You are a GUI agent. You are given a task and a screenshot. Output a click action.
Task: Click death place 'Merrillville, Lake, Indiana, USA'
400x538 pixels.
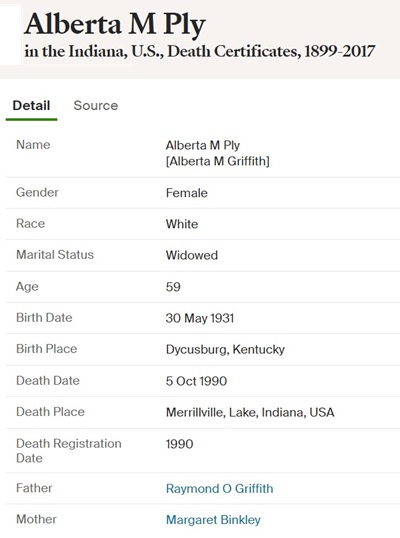[250, 412]
